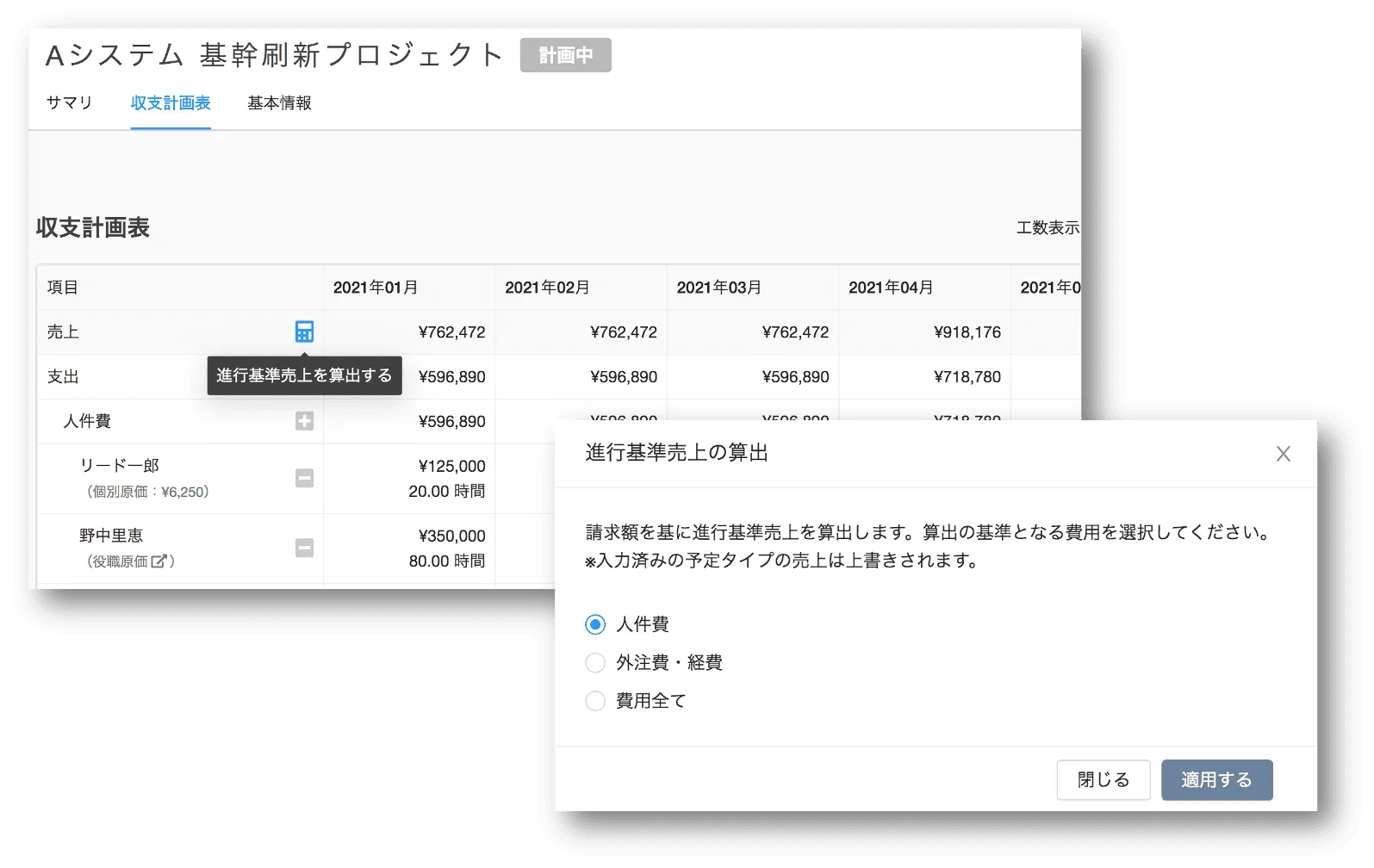Choose the 費用全て radio option
Image resolution: width=1374 pixels, height=868 pixels.
click(595, 701)
